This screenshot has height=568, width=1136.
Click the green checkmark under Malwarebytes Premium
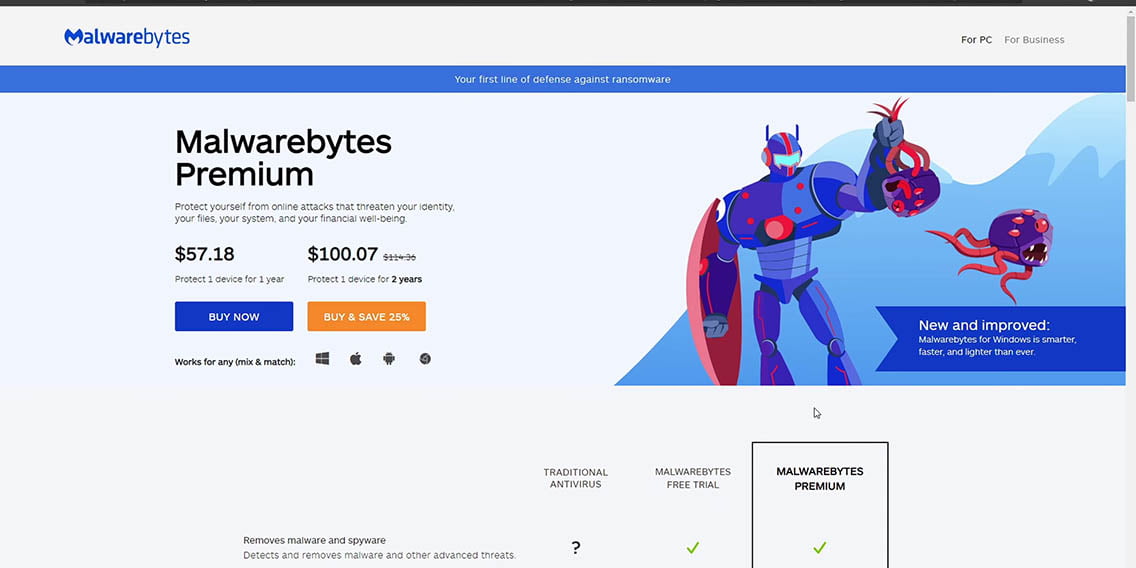tap(819, 548)
